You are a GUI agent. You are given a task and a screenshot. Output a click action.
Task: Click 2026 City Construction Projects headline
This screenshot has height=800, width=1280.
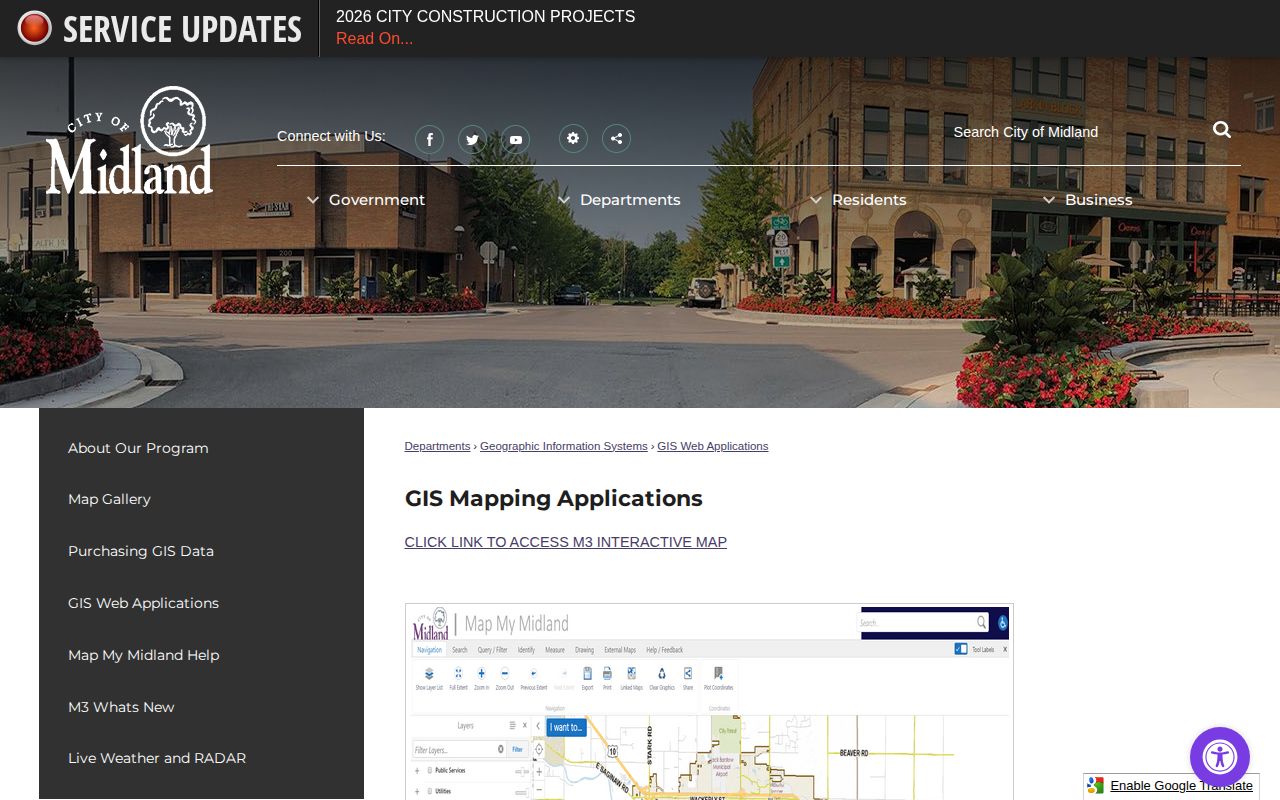coord(485,17)
